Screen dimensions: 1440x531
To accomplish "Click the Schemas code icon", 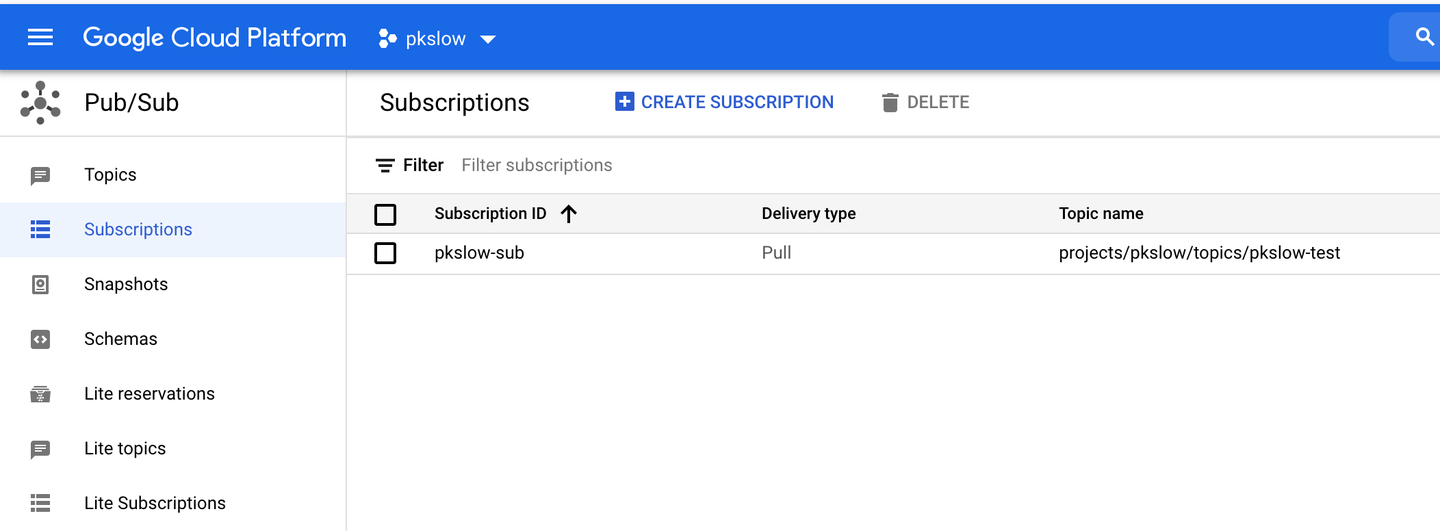I will pos(40,339).
